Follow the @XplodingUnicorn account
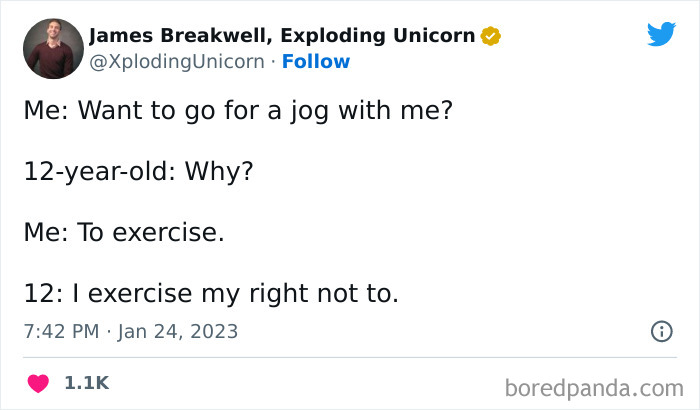This screenshot has width=700, height=410. pos(316,62)
